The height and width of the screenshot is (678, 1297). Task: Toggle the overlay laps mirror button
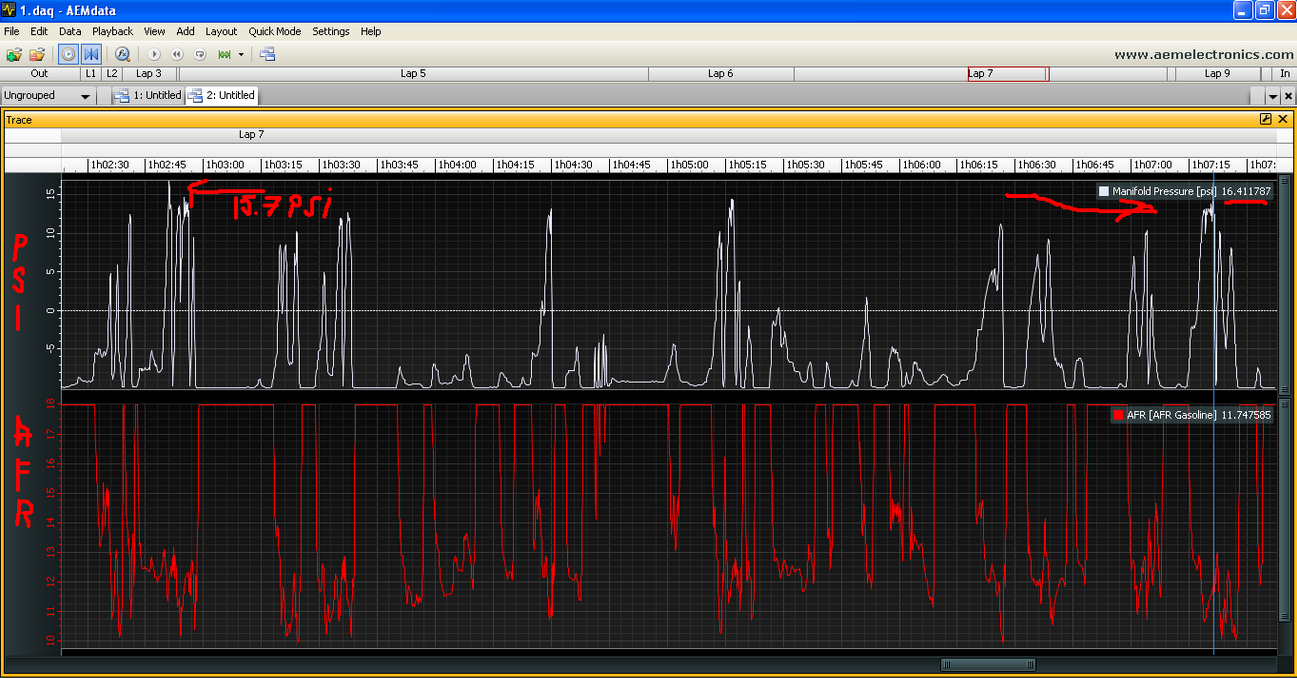coord(91,54)
